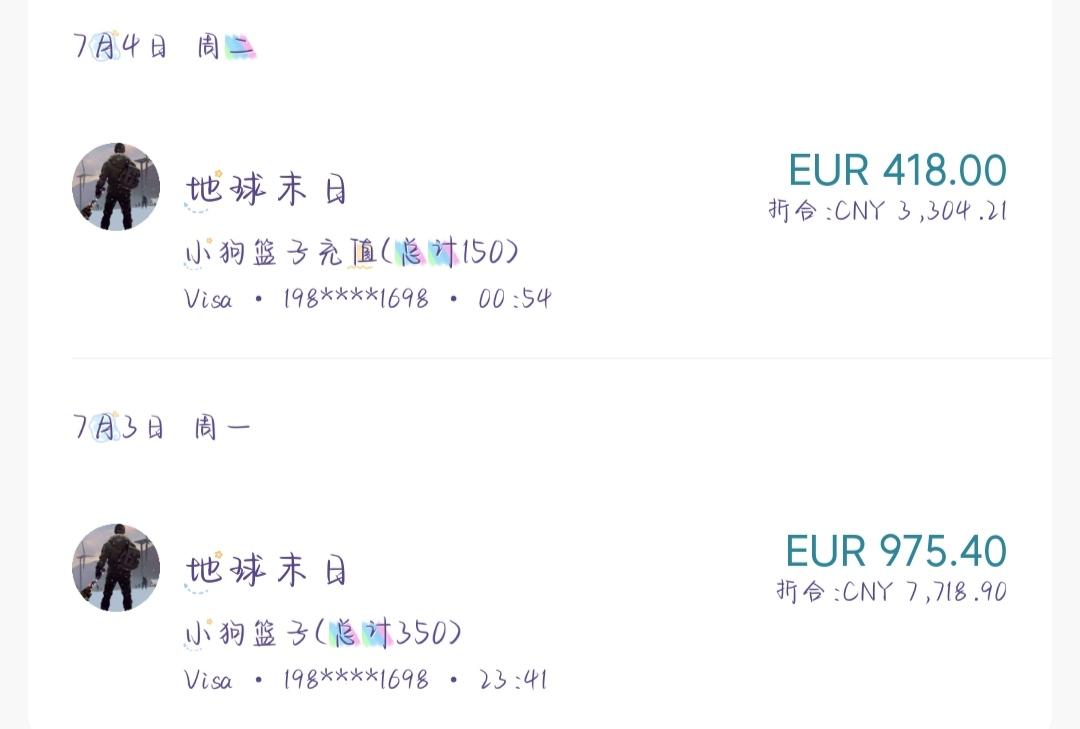The image size is (1080, 729).
Task: Click the Visa label in the 23:41 transaction
Action: (209, 680)
